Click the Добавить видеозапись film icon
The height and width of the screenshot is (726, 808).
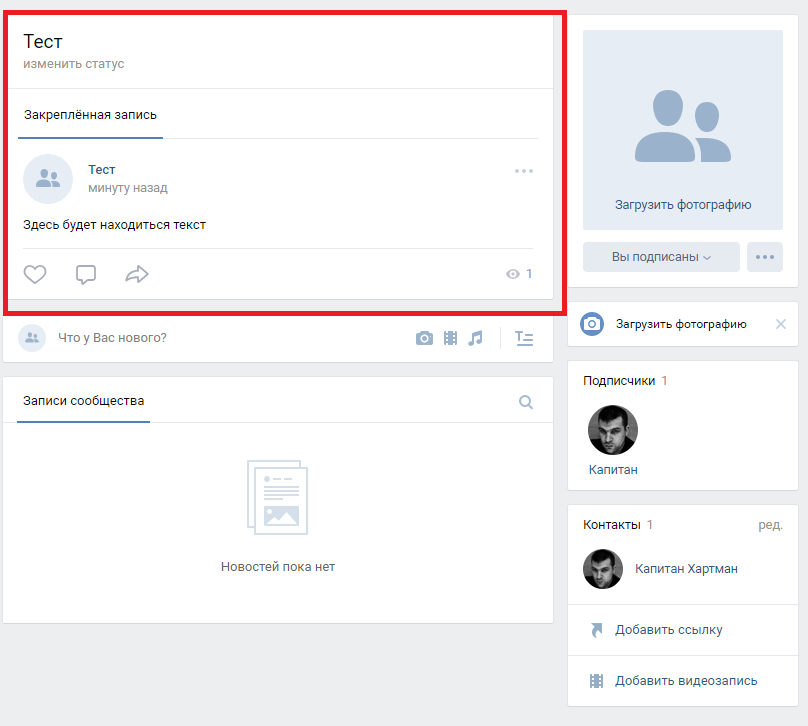click(x=596, y=681)
